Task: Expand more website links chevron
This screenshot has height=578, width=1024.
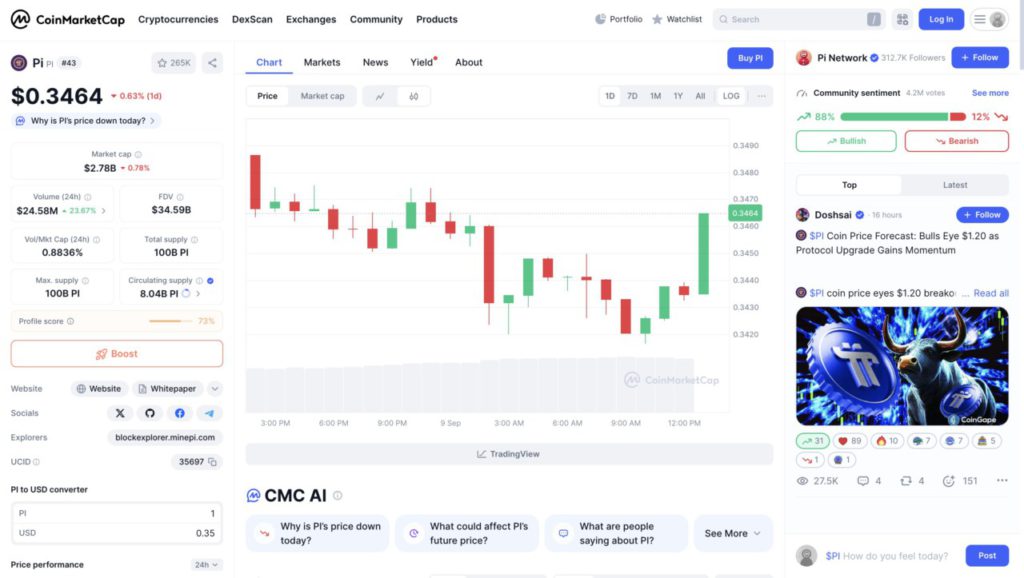Action: click(x=215, y=389)
